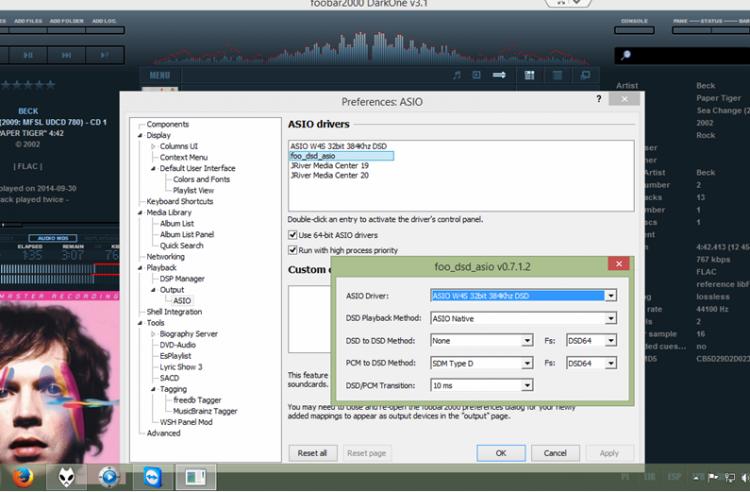This screenshot has width=750, height=492.
Task: Select ASIO W4S 32bit 384khz DSD driver entry
Action: tap(339, 146)
